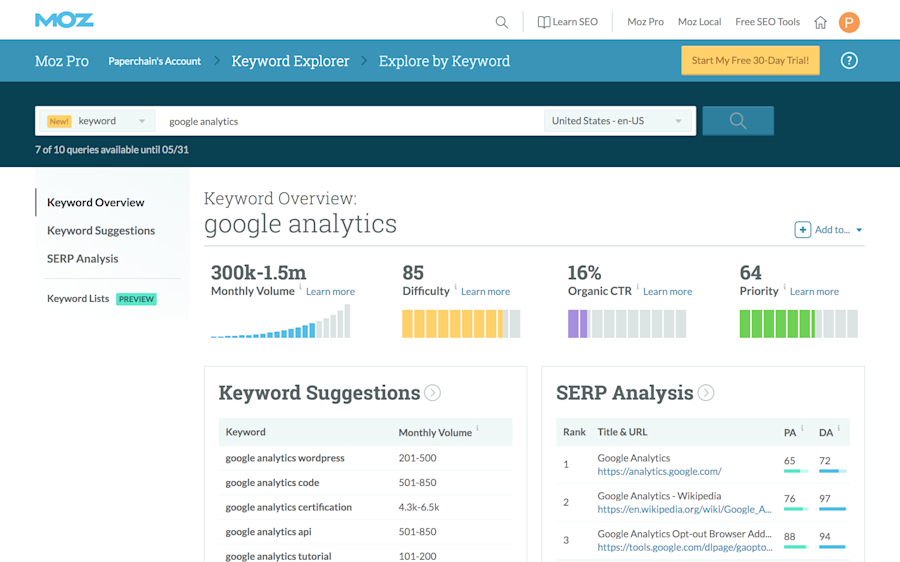Click Keyword Explorer breadcrumb

tap(290, 61)
